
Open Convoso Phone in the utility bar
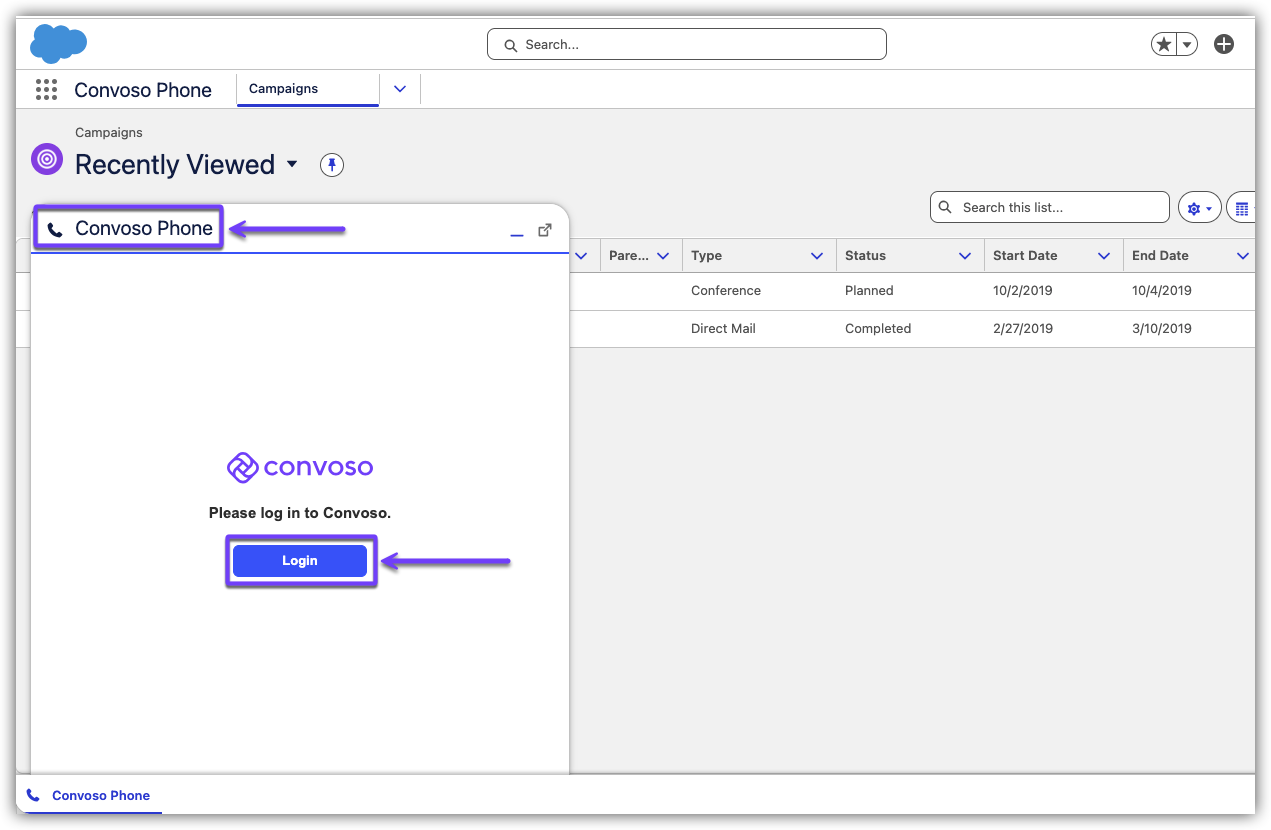coord(89,796)
